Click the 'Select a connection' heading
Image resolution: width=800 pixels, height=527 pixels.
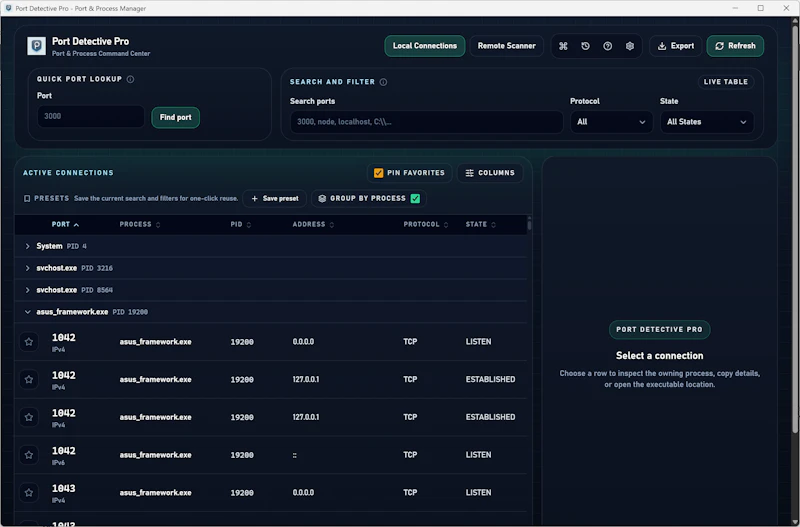(659, 356)
